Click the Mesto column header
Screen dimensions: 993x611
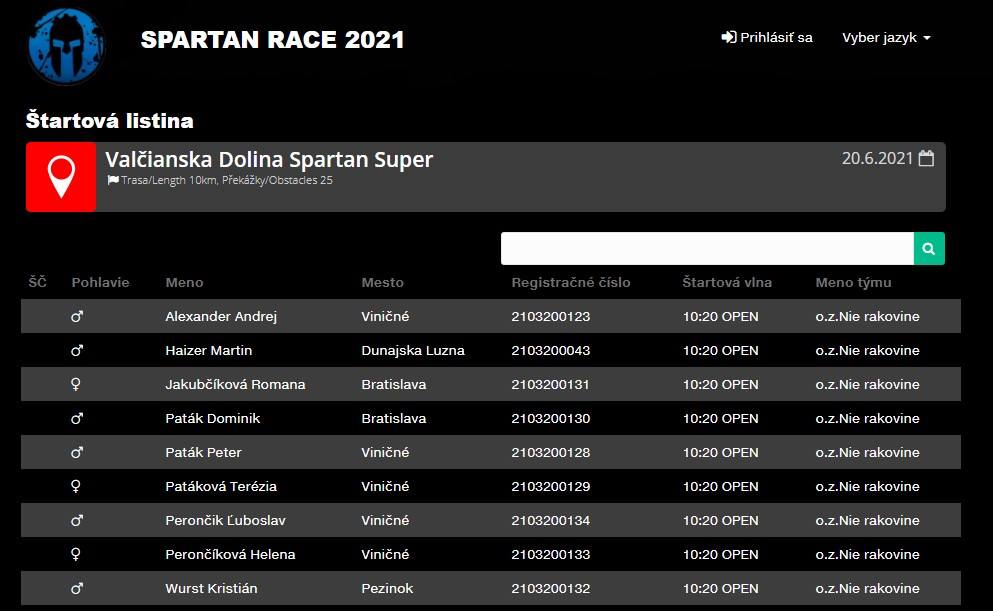[383, 282]
